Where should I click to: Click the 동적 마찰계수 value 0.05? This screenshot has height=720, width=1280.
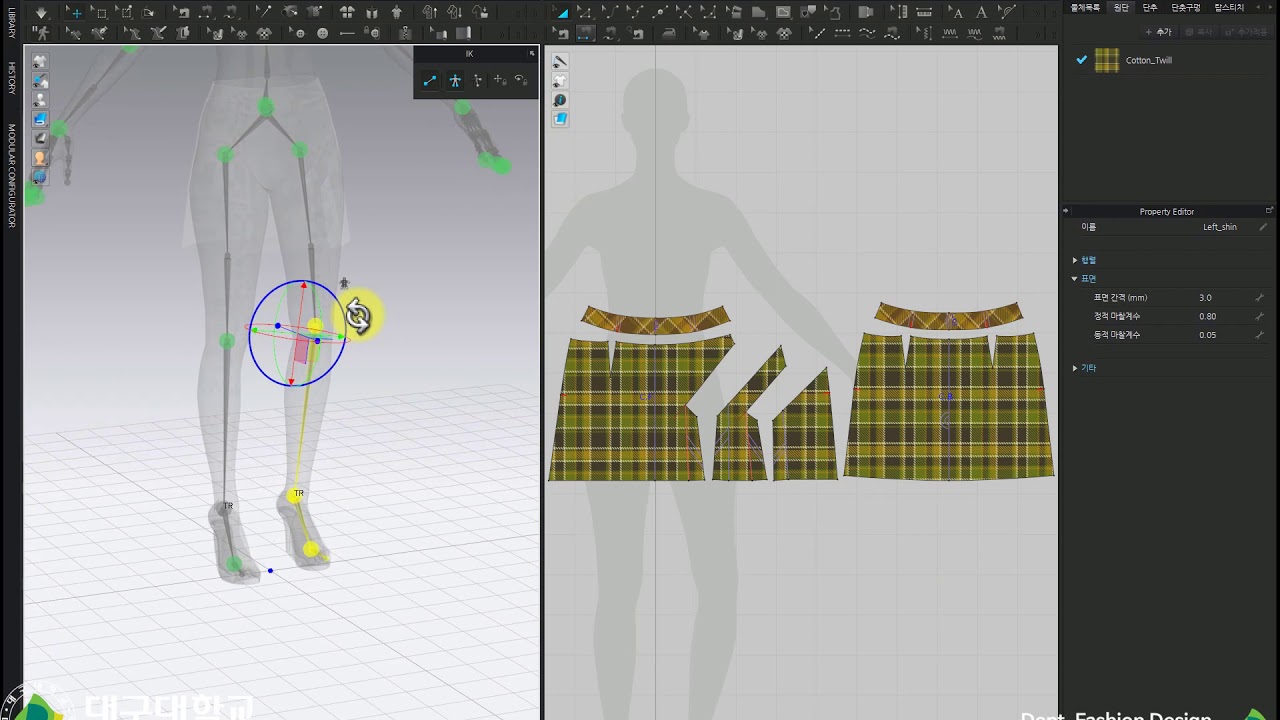(x=1207, y=335)
